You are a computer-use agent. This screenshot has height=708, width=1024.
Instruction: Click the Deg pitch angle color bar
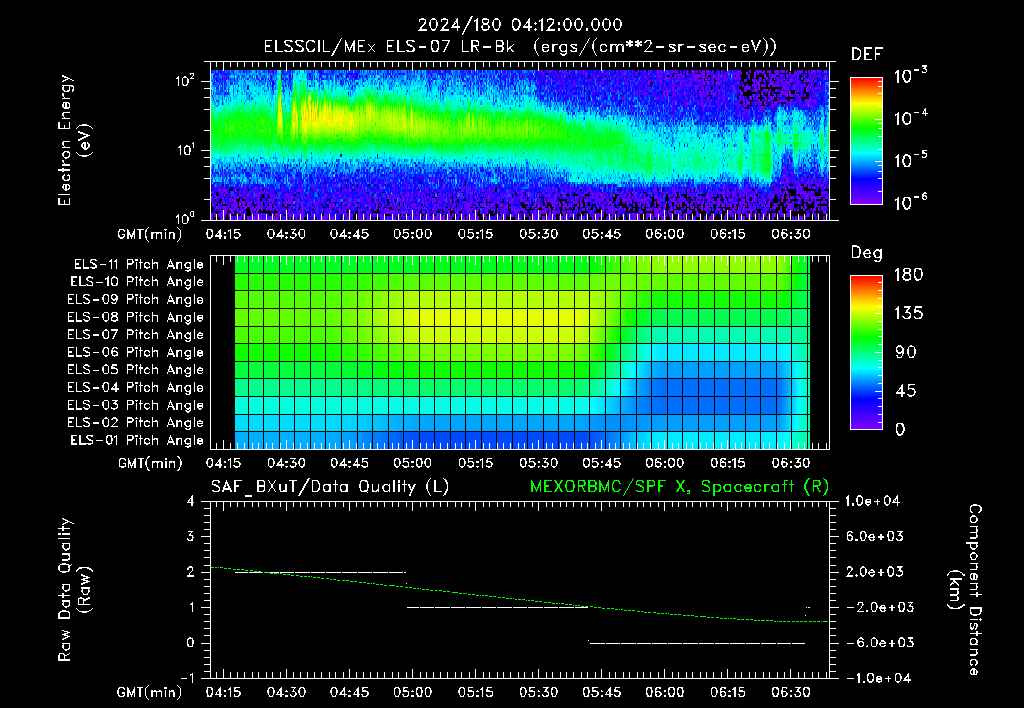click(x=867, y=352)
